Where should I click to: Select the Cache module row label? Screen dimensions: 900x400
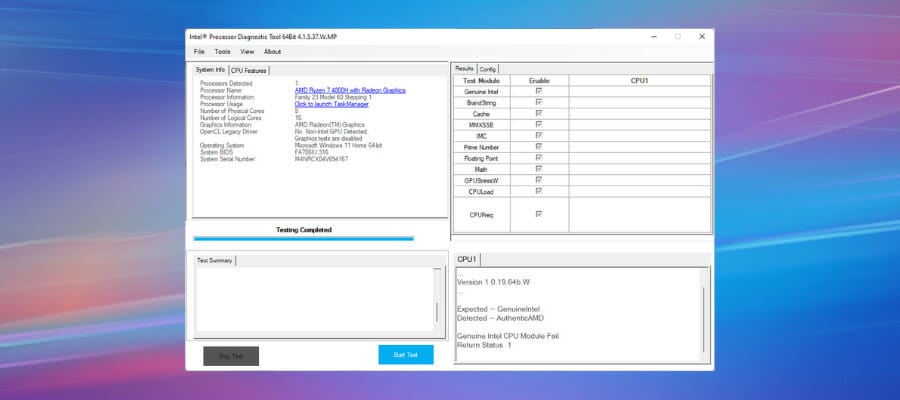click(482, 114)
